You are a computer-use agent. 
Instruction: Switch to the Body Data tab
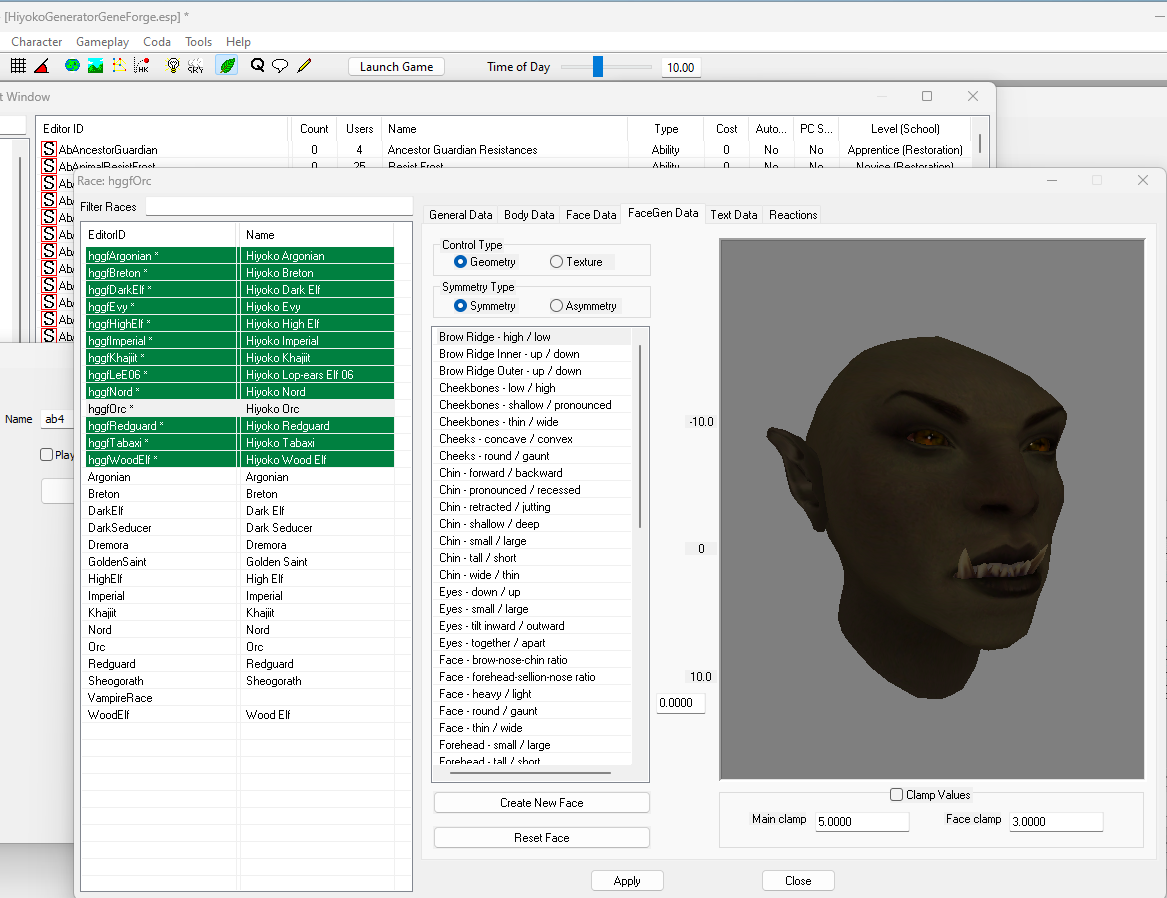[x=529, y=215]
